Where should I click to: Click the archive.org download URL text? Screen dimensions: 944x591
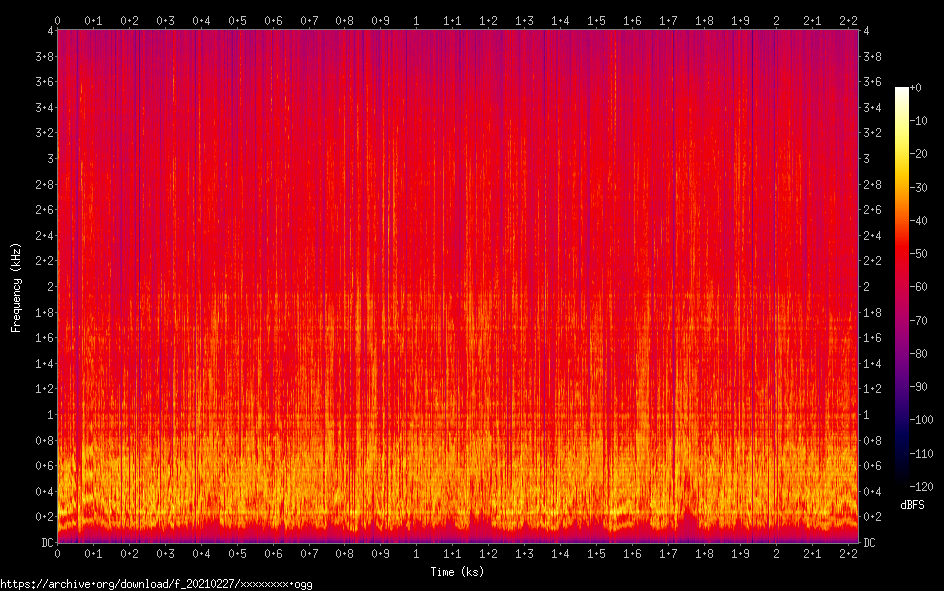click(x=157, y=584)
